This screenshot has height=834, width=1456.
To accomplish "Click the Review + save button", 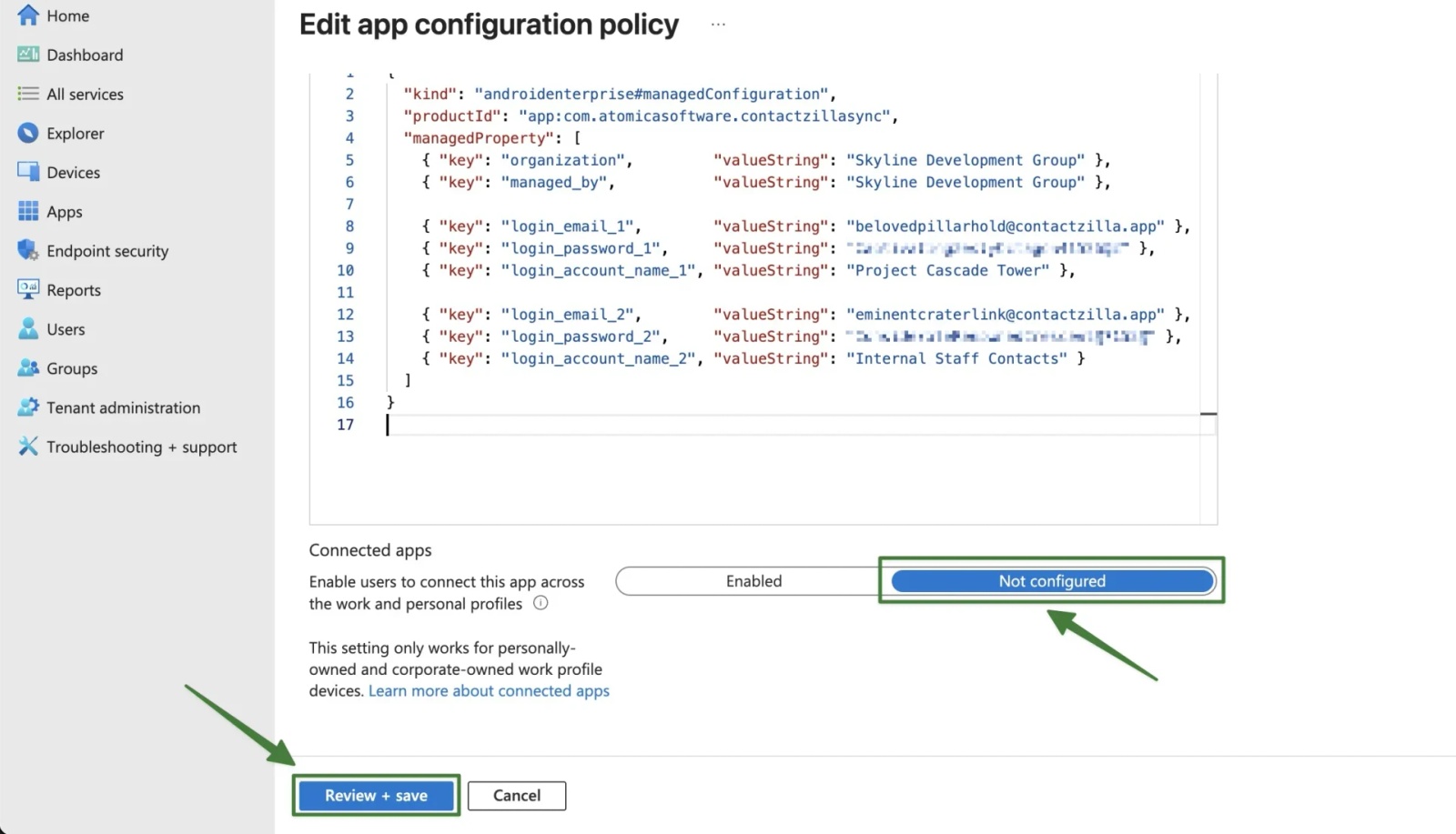I will [376, 795].
